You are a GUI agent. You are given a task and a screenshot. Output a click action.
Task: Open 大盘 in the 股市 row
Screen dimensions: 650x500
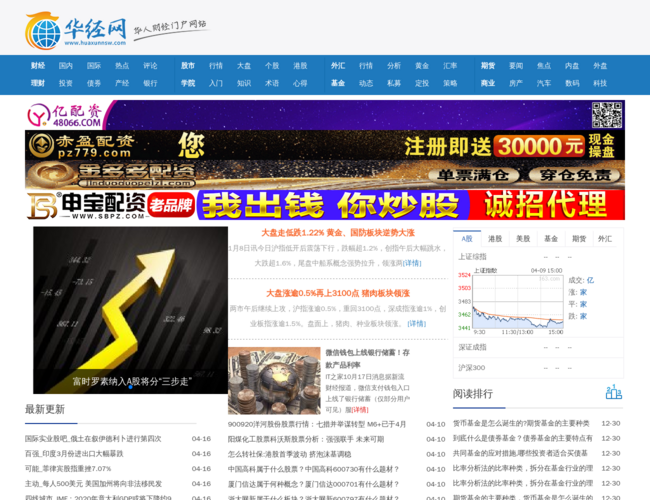coord(244,66)
